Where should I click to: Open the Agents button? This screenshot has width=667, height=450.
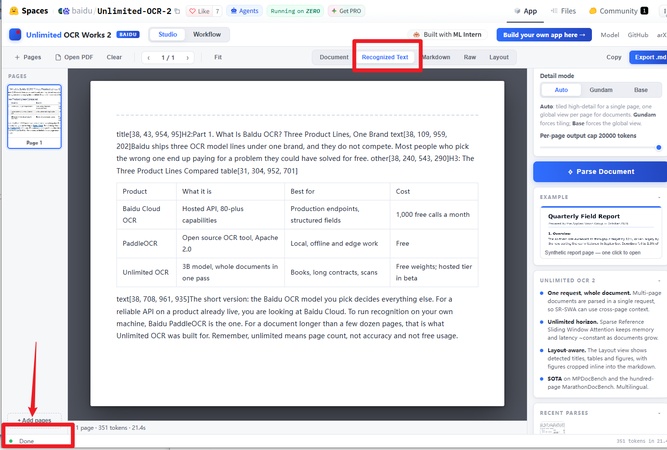[x=245, y=11]
